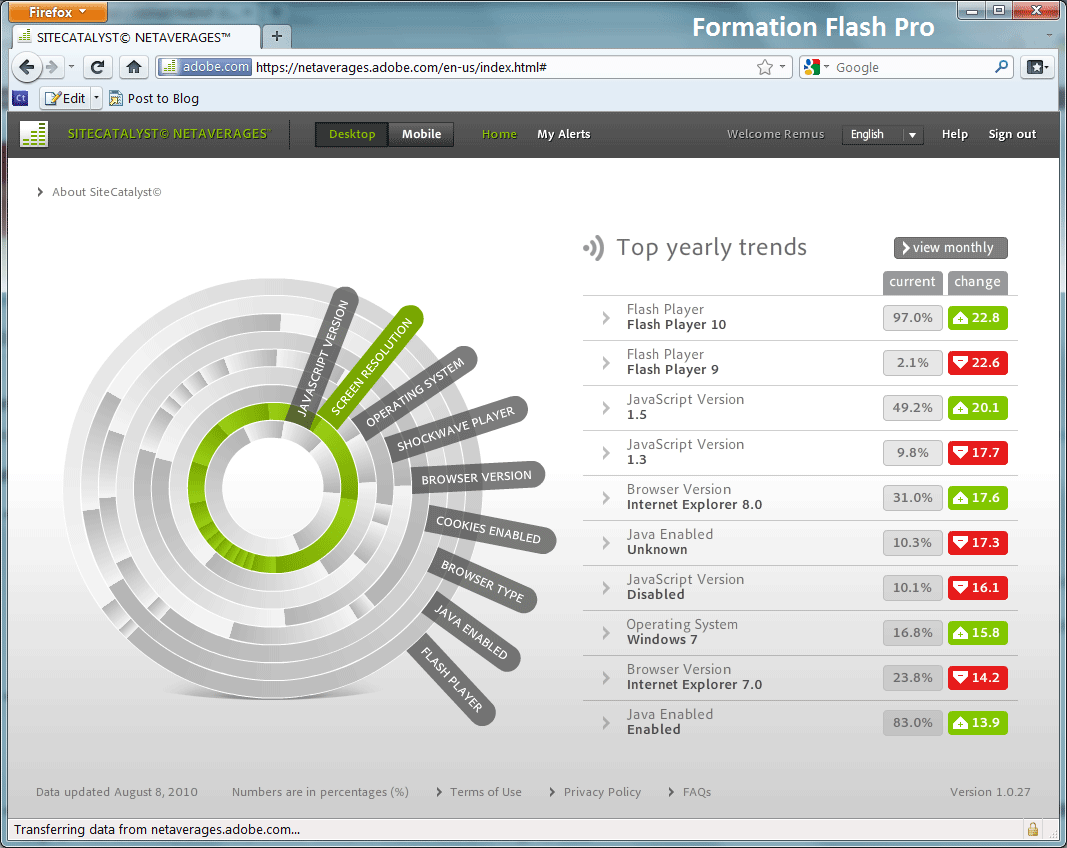Expand the Internet Explorer 8.0 row
Screen dimensions: 1067x848
click(x=606, y=497)
